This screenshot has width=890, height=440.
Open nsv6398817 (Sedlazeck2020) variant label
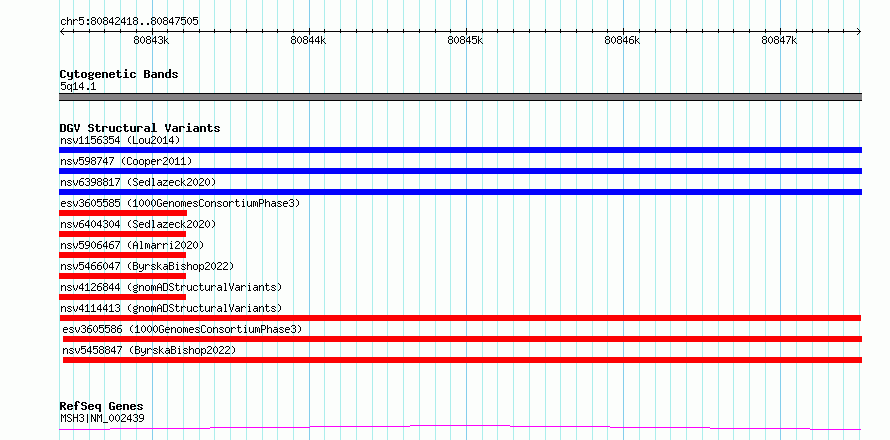point(138,182)
